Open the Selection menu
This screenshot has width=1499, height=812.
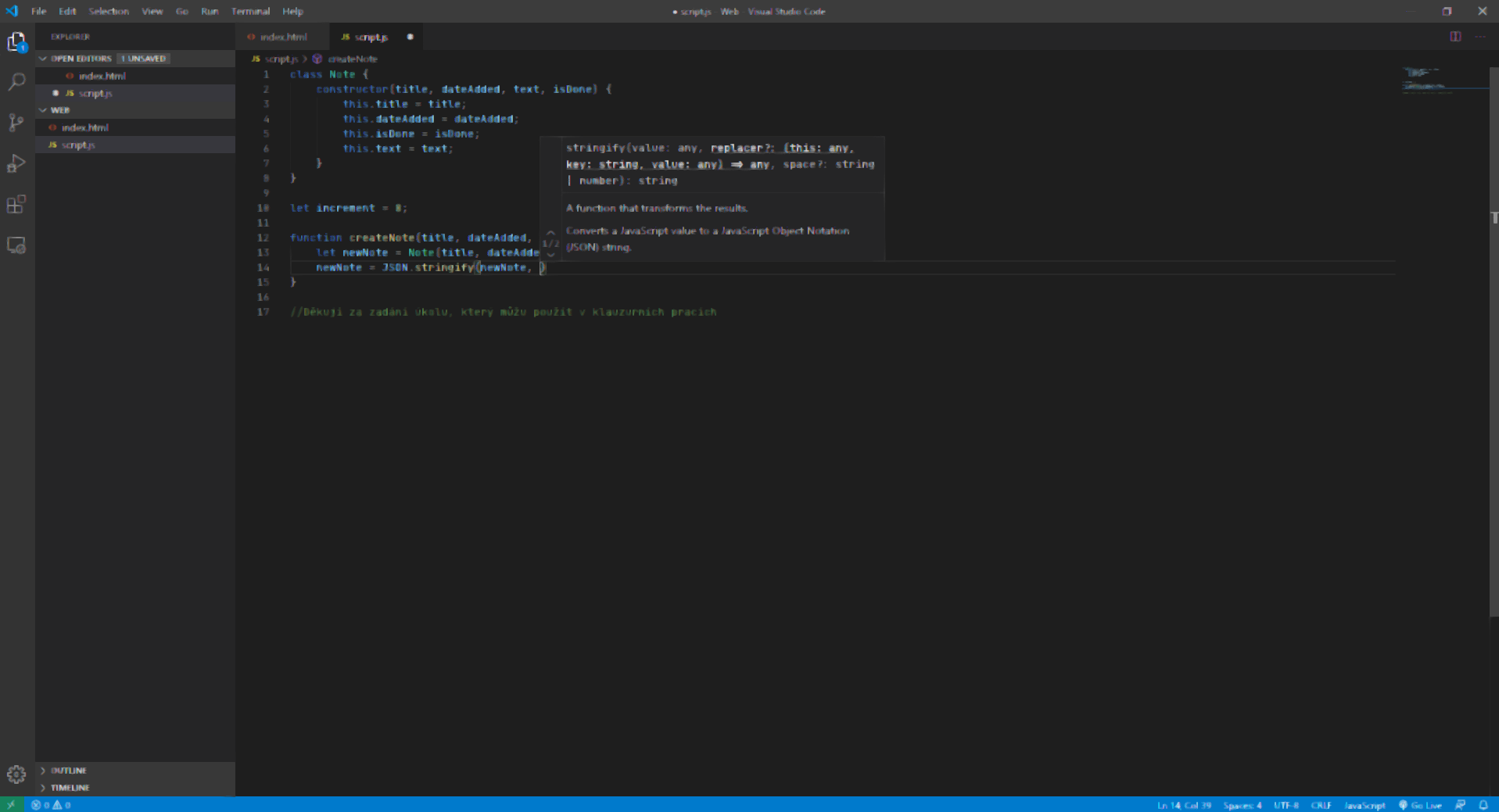[x=109, y=11]
